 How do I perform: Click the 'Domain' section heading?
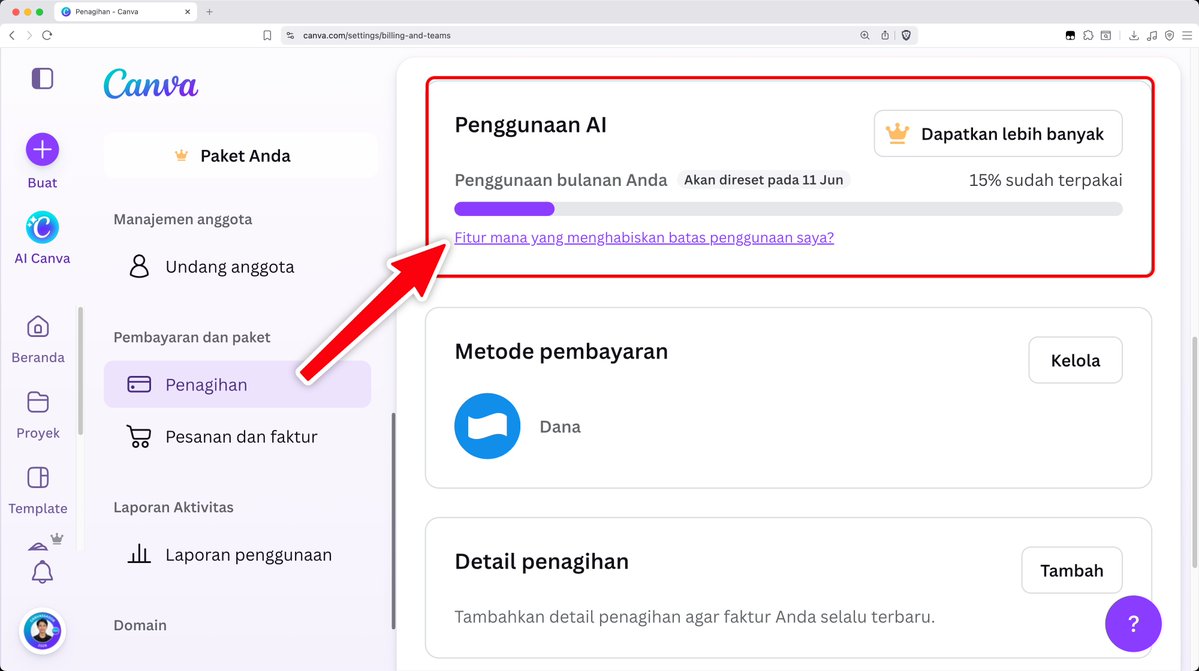click(140, 625)
